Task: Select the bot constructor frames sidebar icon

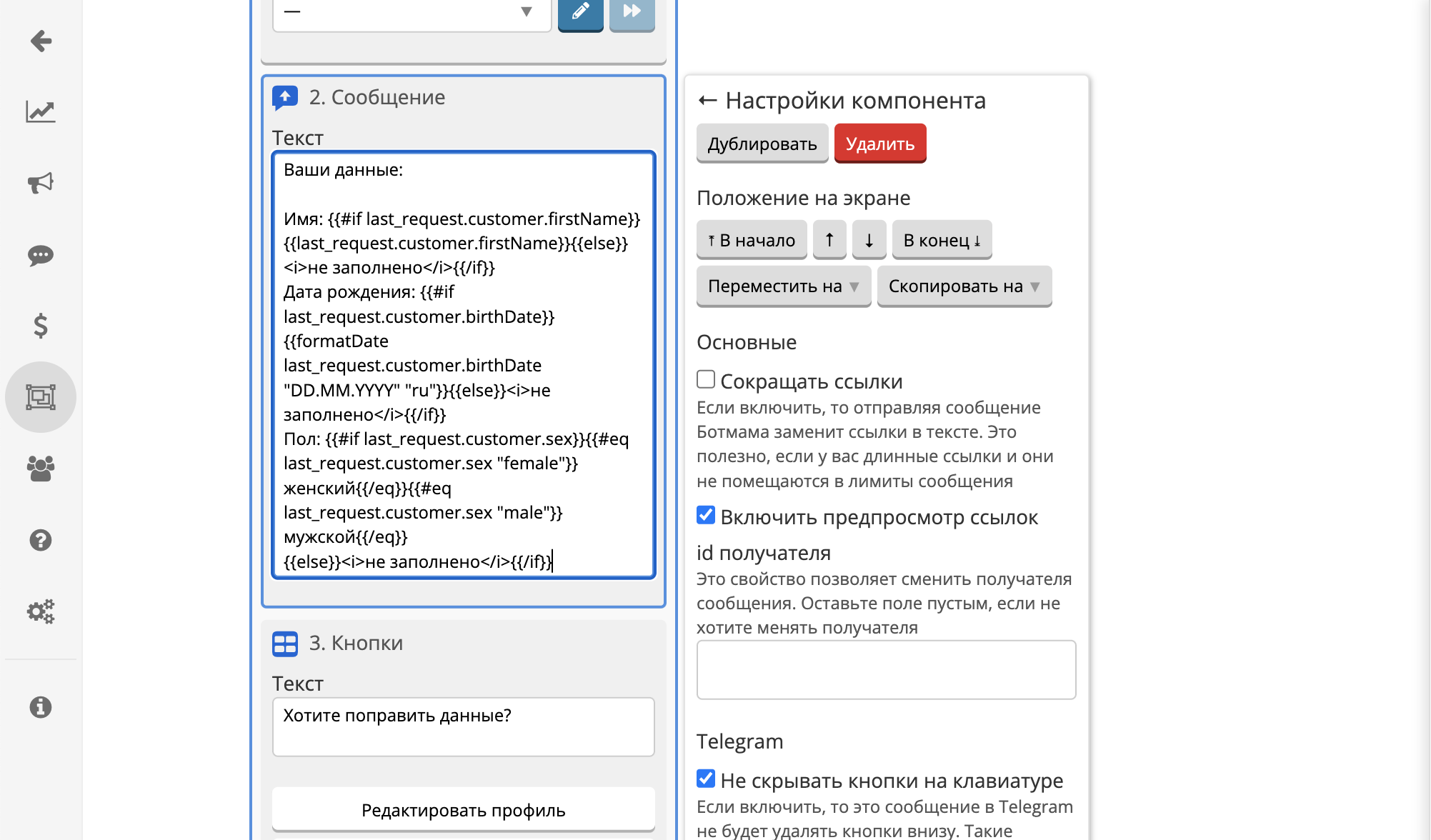Action: (x=41, y=397)
